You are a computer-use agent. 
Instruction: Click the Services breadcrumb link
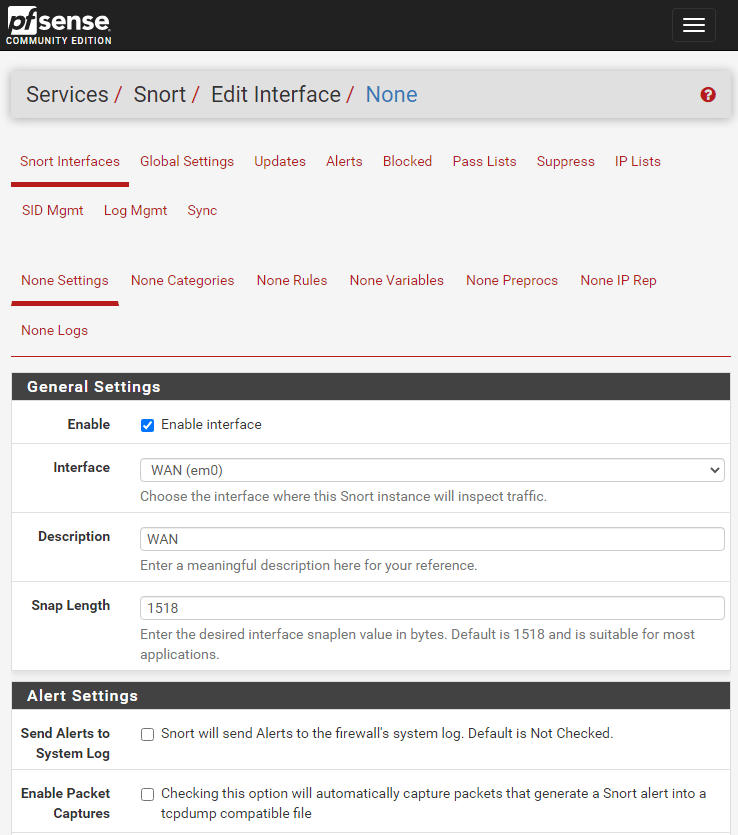[x=67, y=95]
